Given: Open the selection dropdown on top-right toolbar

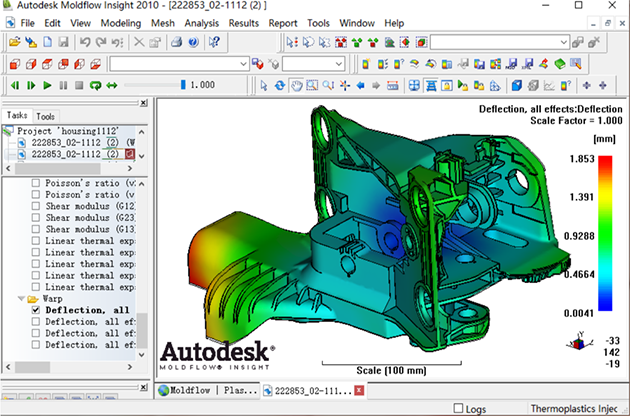Looking at the screenshot, I should pyautogui.click(x=499, y=42).
